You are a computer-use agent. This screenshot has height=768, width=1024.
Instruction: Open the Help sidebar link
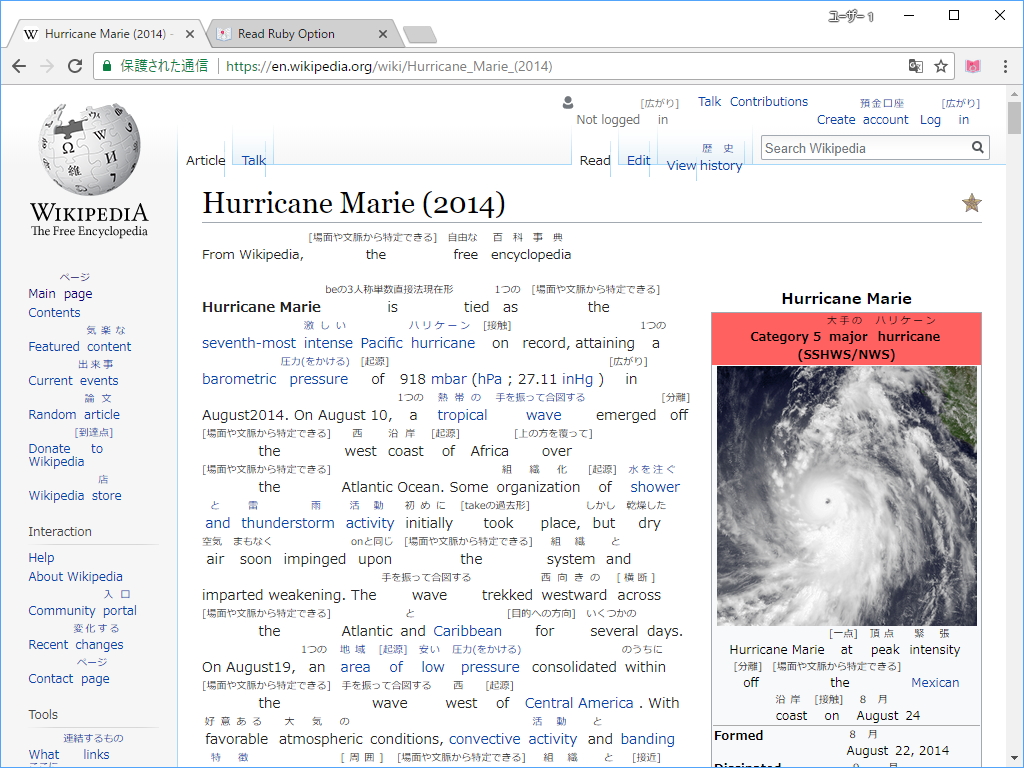[41, 557]
